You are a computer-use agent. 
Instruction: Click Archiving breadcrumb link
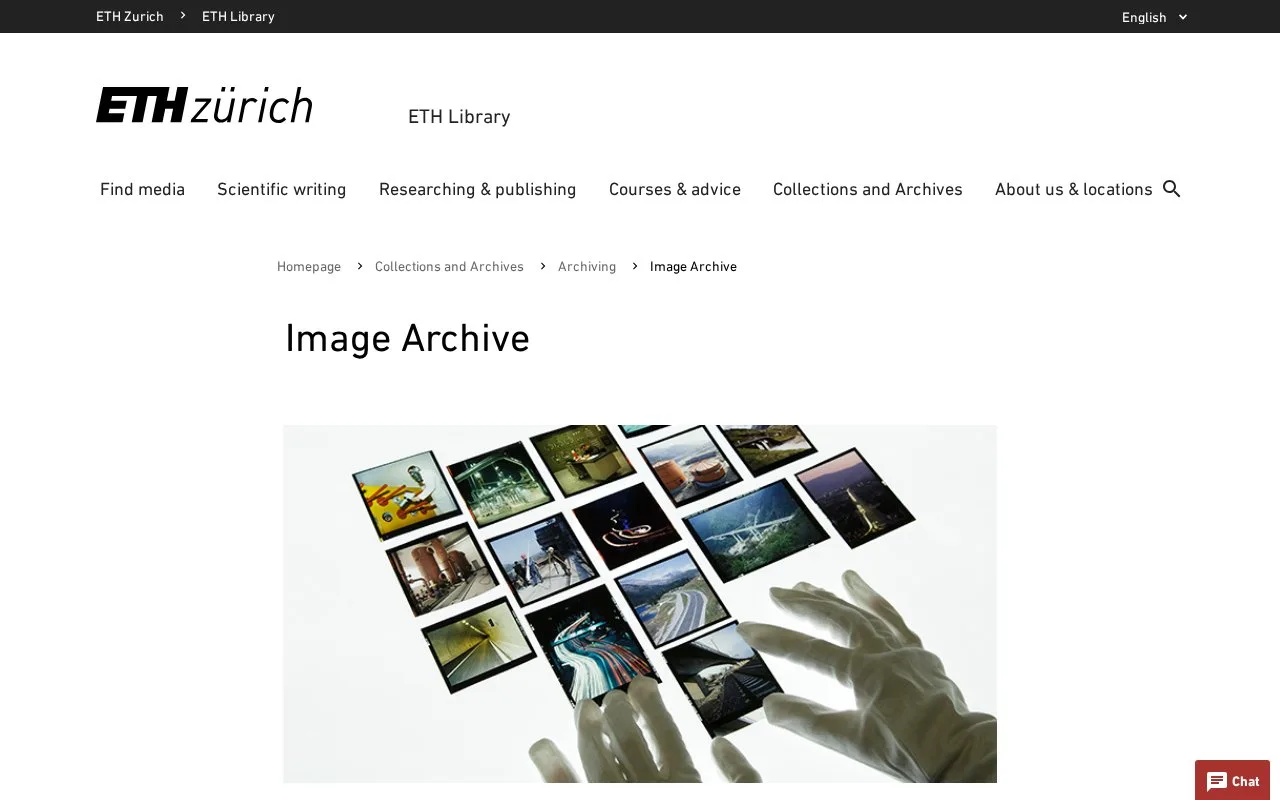[587, 267]
